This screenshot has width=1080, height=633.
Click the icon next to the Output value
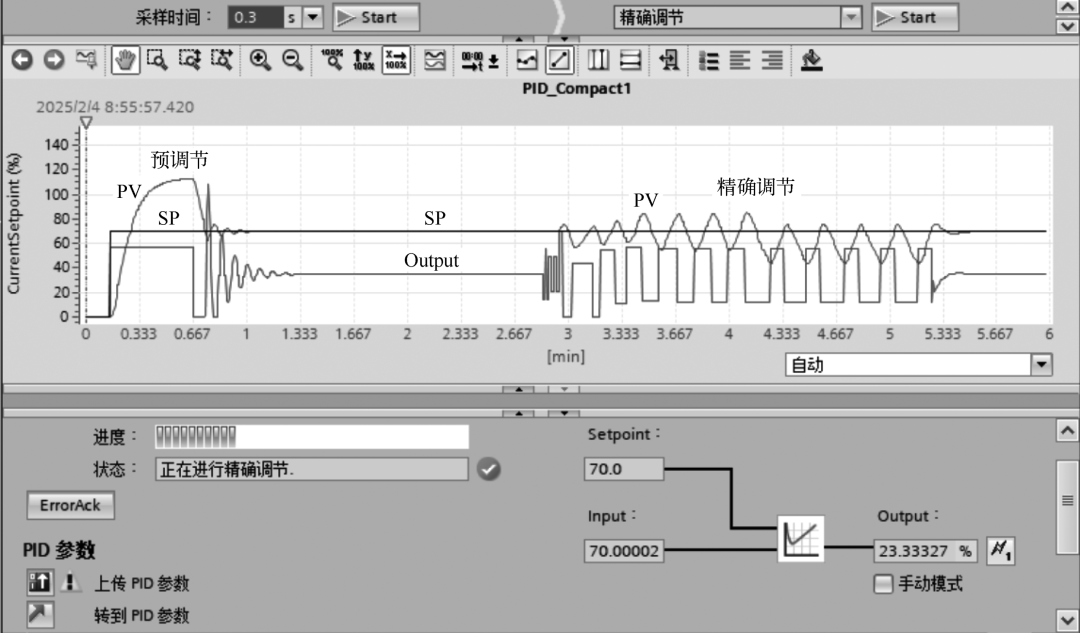(x=1000, y=550)
